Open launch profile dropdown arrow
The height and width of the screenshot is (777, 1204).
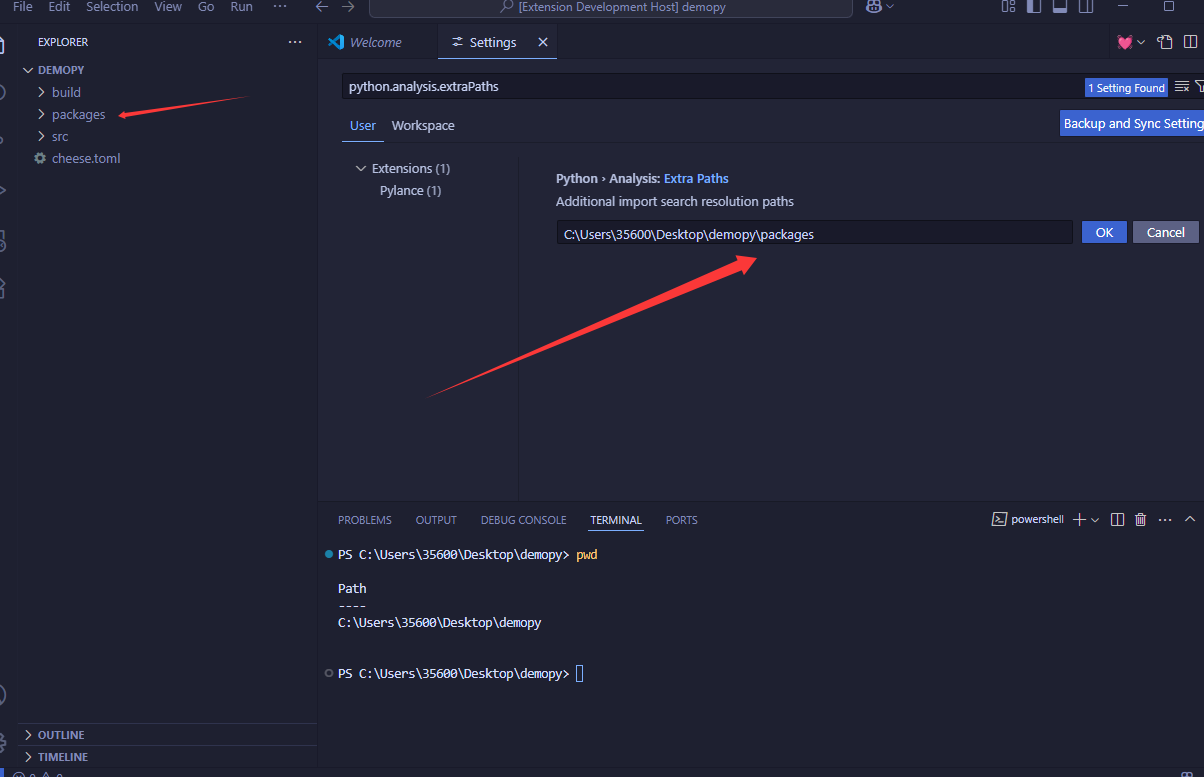[1095, 520]
